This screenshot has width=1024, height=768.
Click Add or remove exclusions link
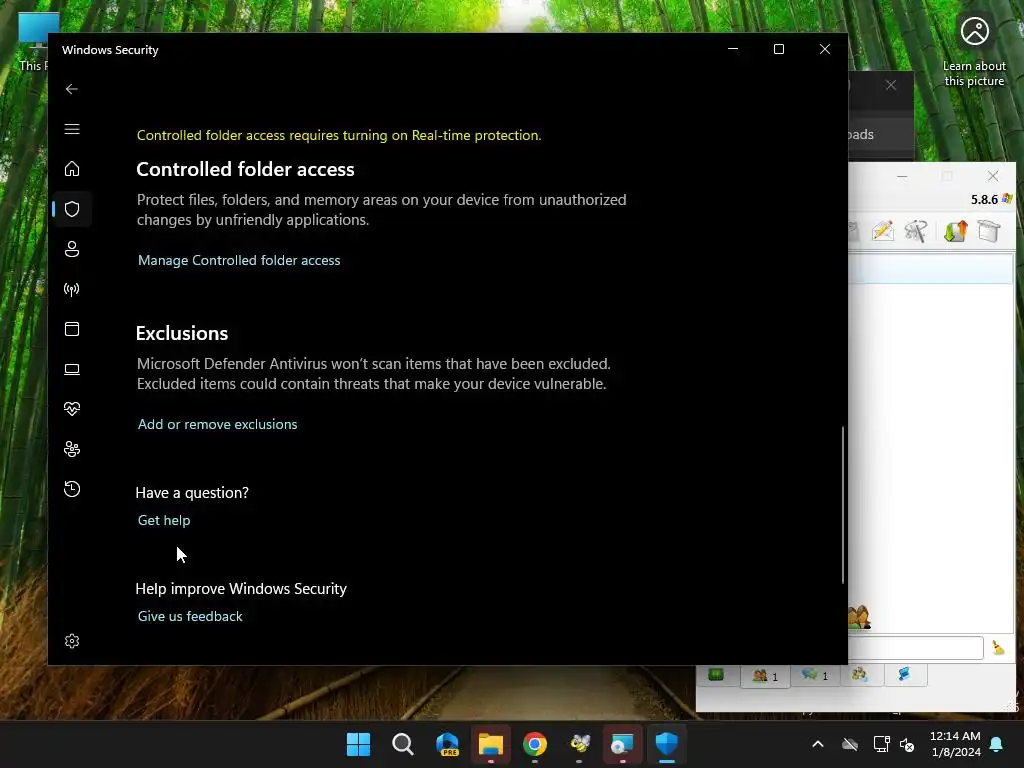(217, 424)
